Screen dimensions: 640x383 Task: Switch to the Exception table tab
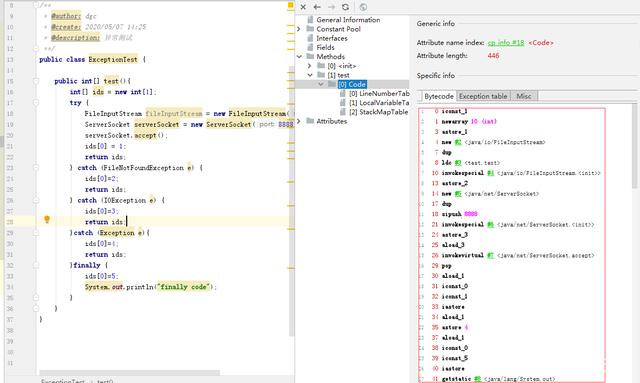(x=483, y=96)
